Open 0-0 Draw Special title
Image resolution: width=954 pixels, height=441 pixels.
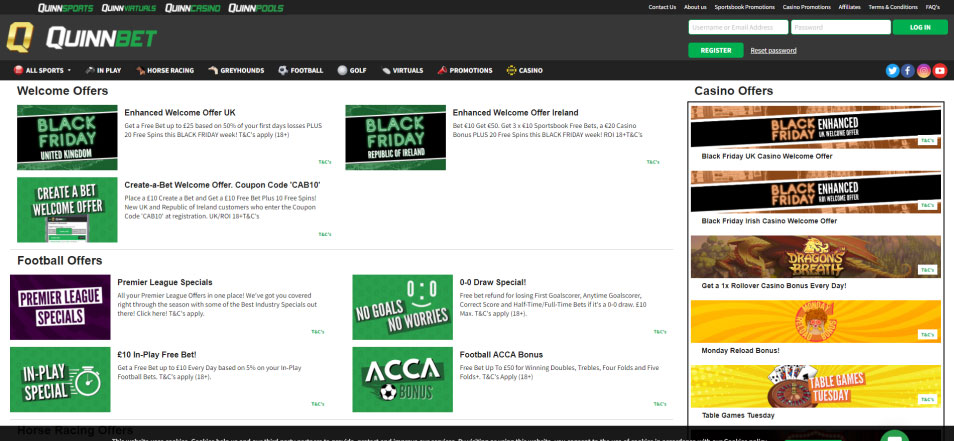[493, 282]
